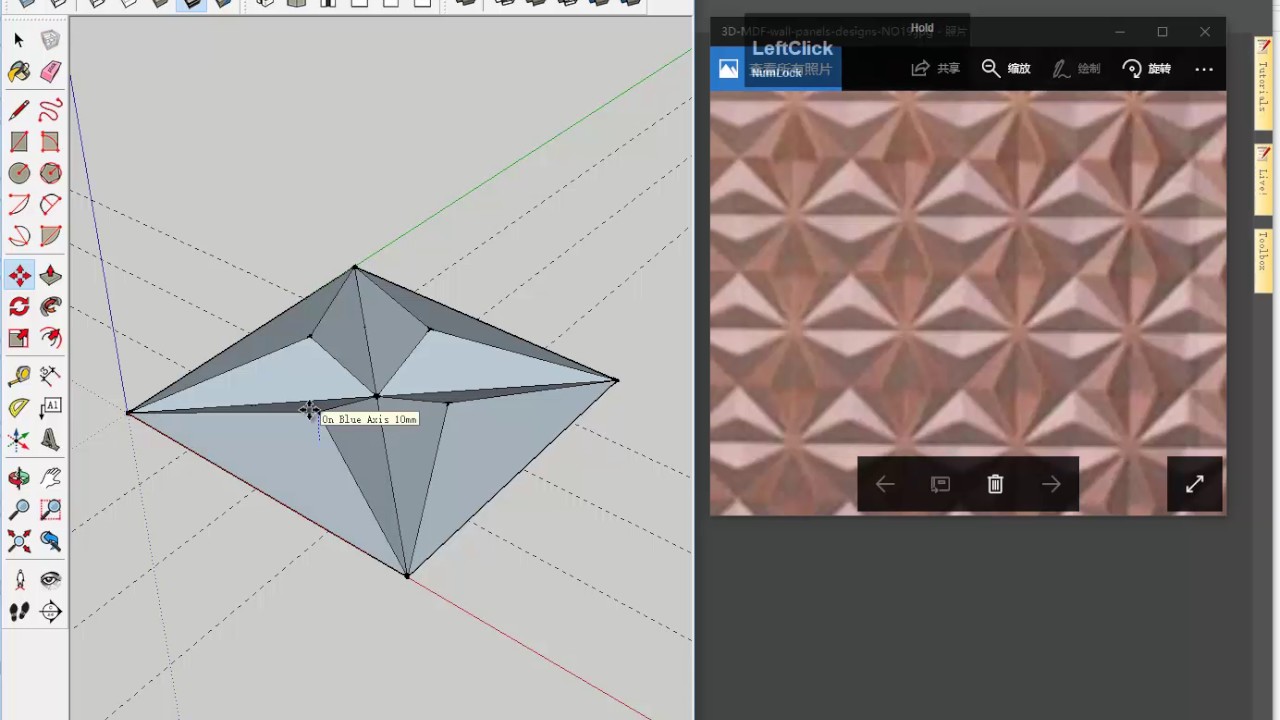Select the Polygon tool
Viewport: 1280px width, 720px height.
[51, 173]
